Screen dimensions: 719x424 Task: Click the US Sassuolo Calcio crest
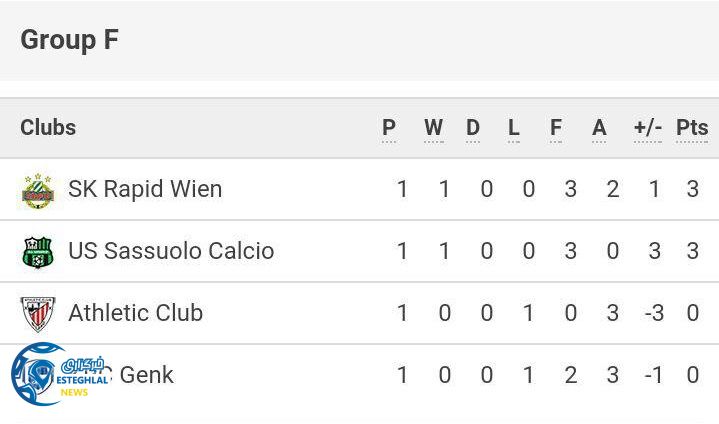(x=38, y=252)
